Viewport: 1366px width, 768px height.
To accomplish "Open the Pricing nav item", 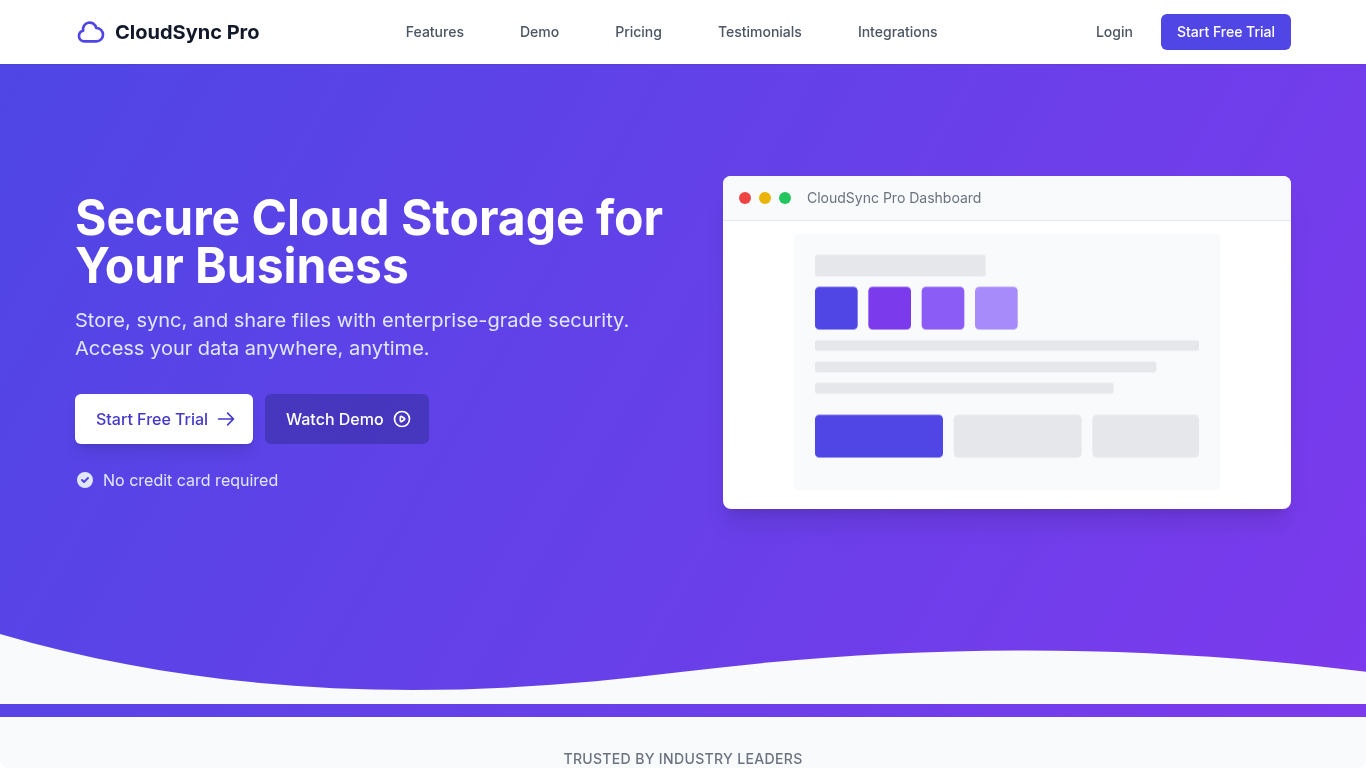I will click(x=638, y=32).
